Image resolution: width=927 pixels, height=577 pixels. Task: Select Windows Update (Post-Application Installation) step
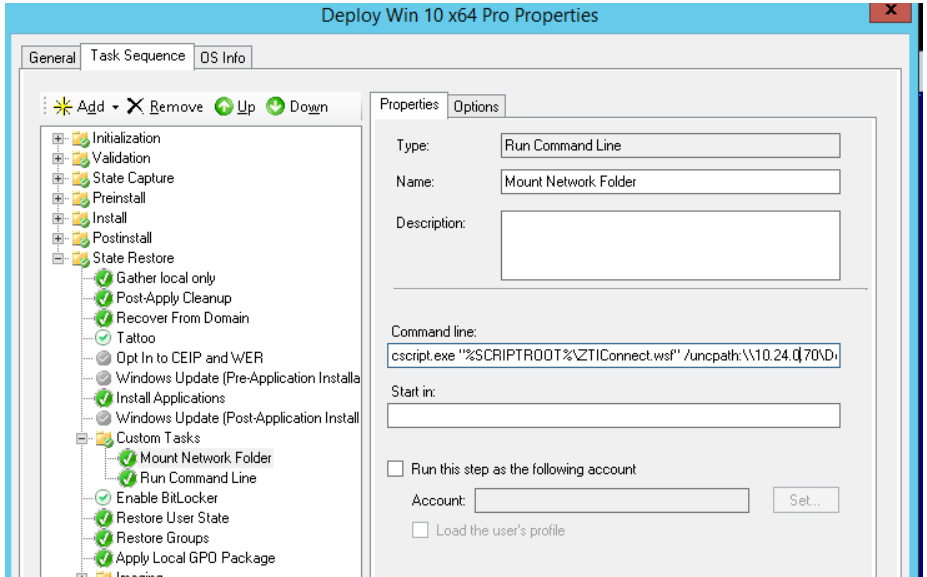(x=238, y=418)
